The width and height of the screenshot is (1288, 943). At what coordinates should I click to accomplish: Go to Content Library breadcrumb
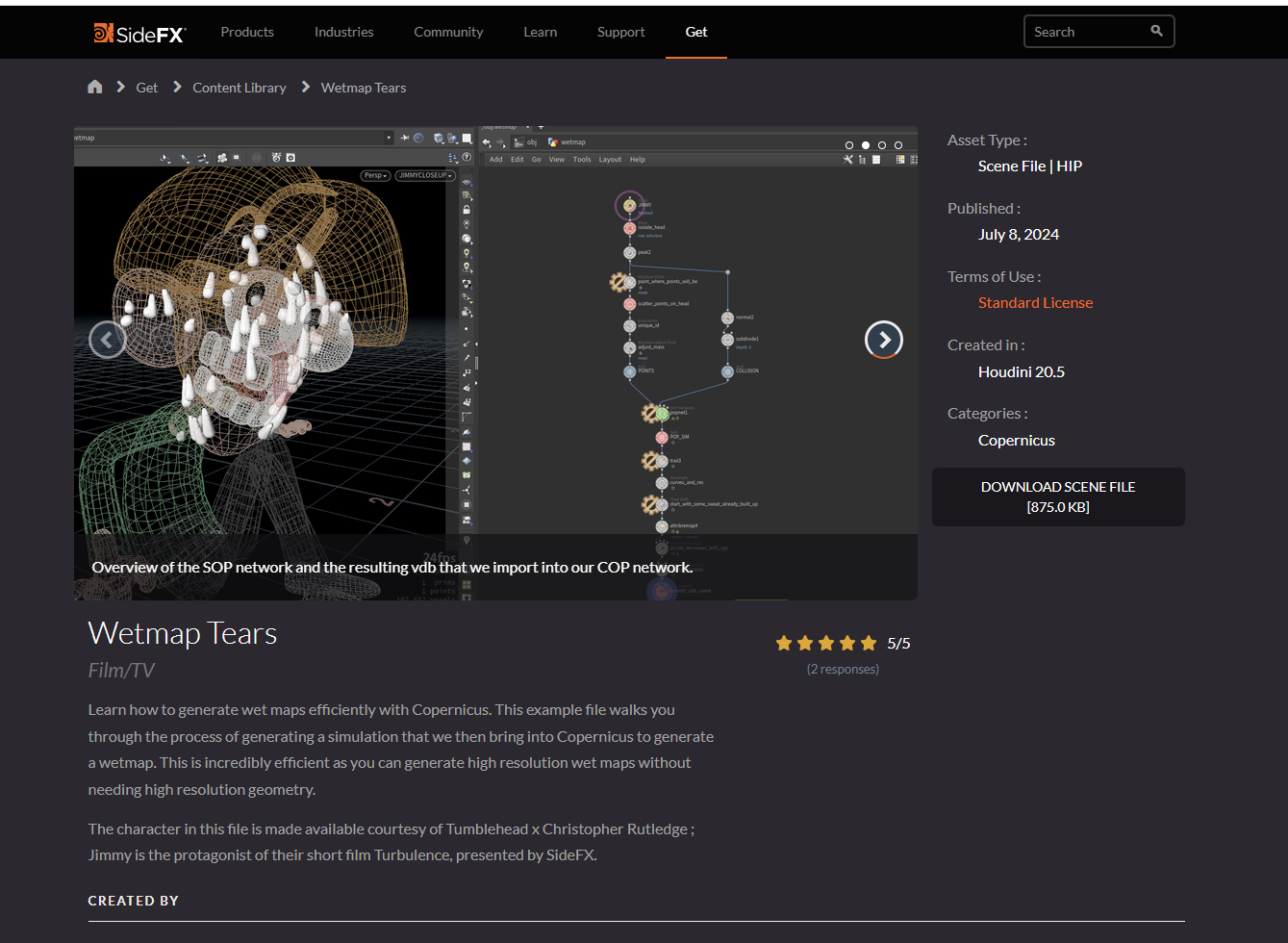coord(240,88)
